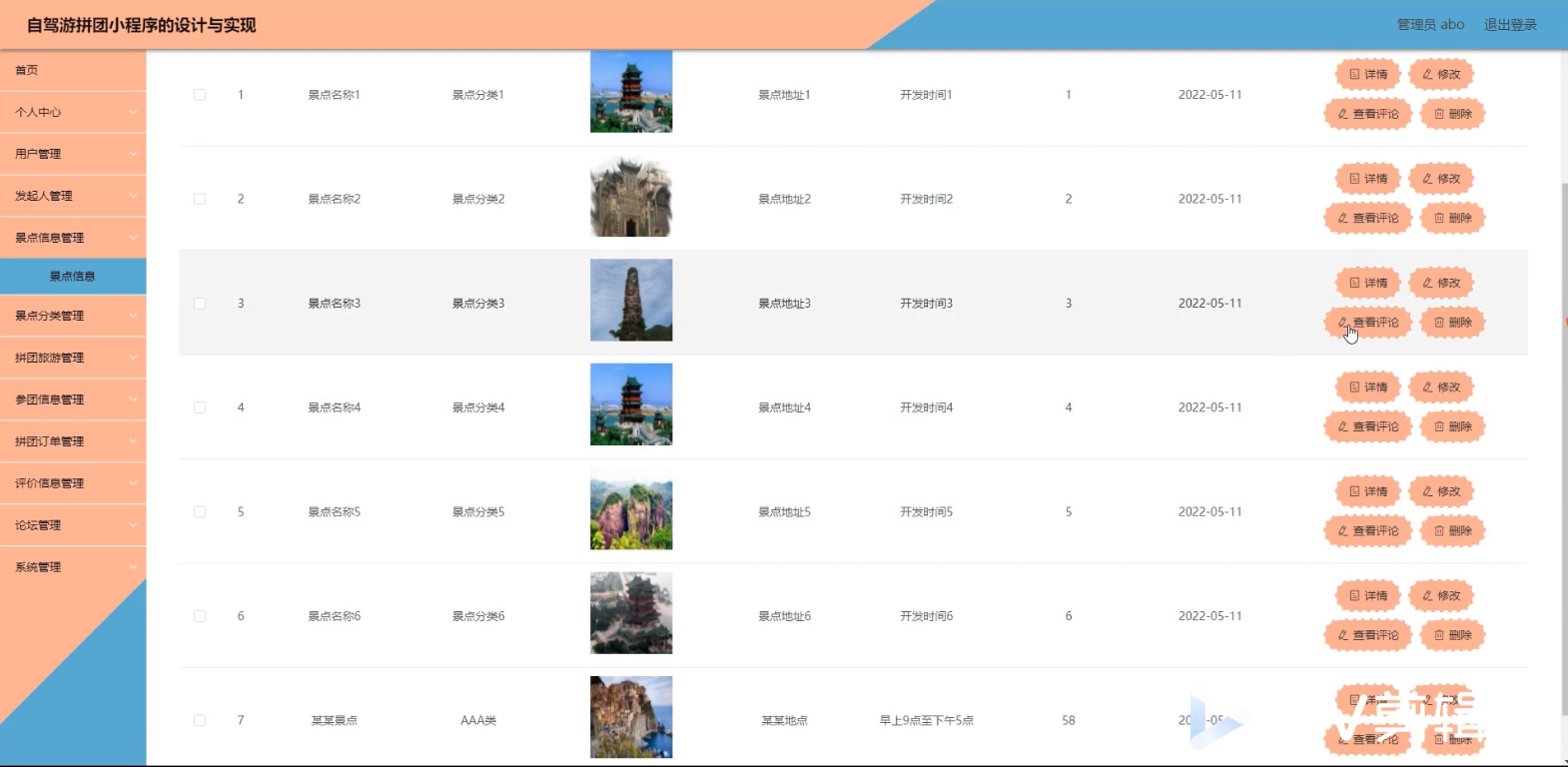View comments for 景点名称4
1568x767 pixels.
(1368, 426)
